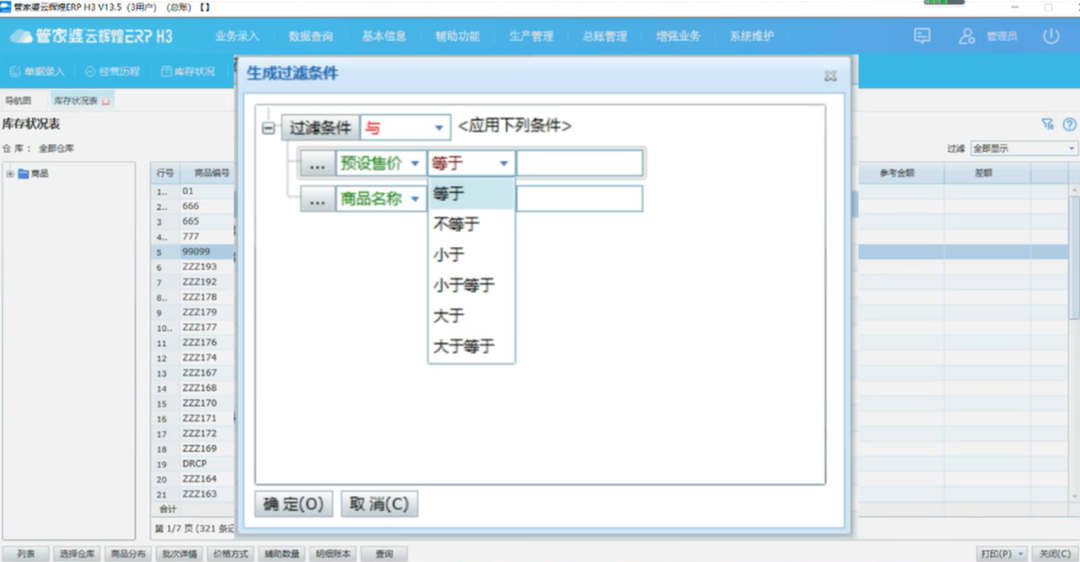Select 大于等于 from the operator list

(471, 346)
